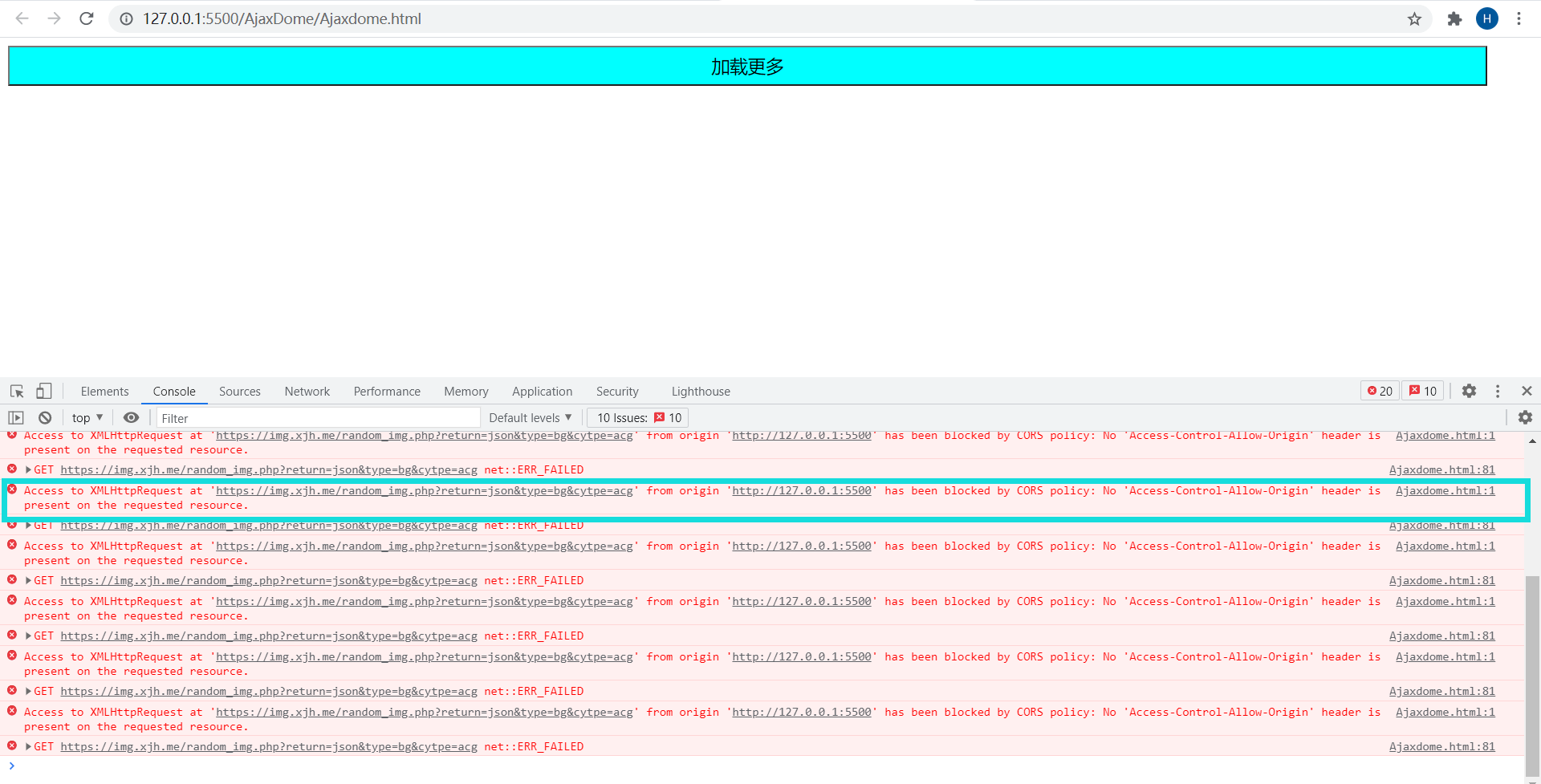Click the issues count badge 10 in tab bar
This screenshot has height=784, width=1541.
coord(1423,391)
